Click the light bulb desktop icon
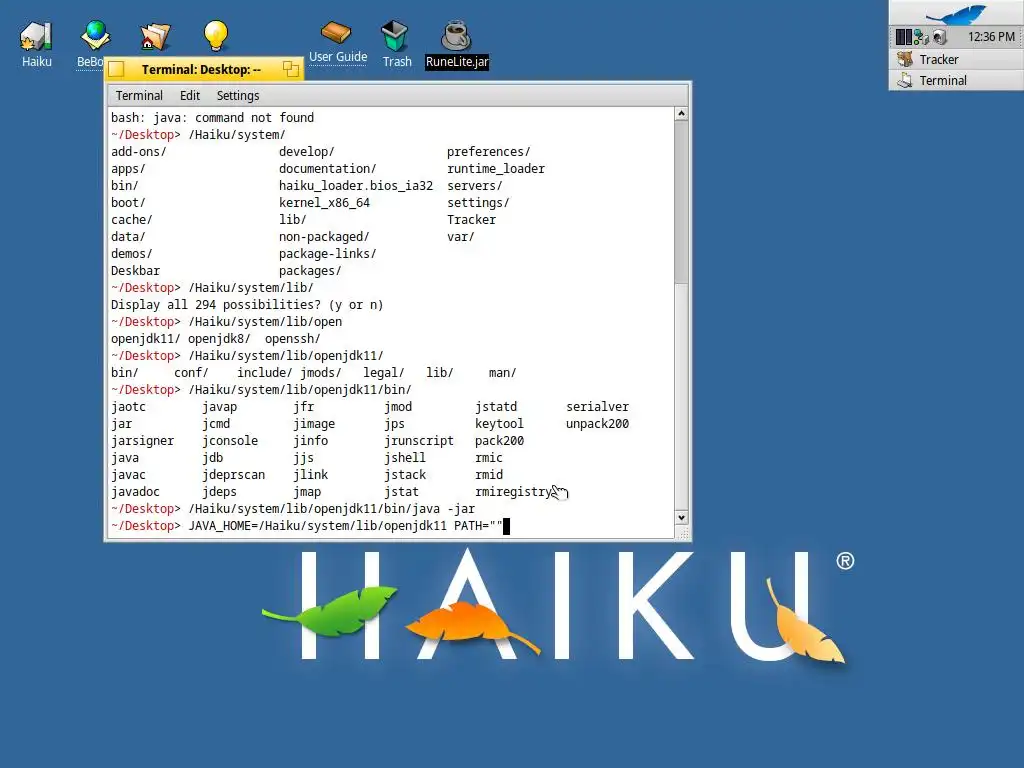Image resolution: width=1024 pixels, height=768 pixels. [216, 35]
